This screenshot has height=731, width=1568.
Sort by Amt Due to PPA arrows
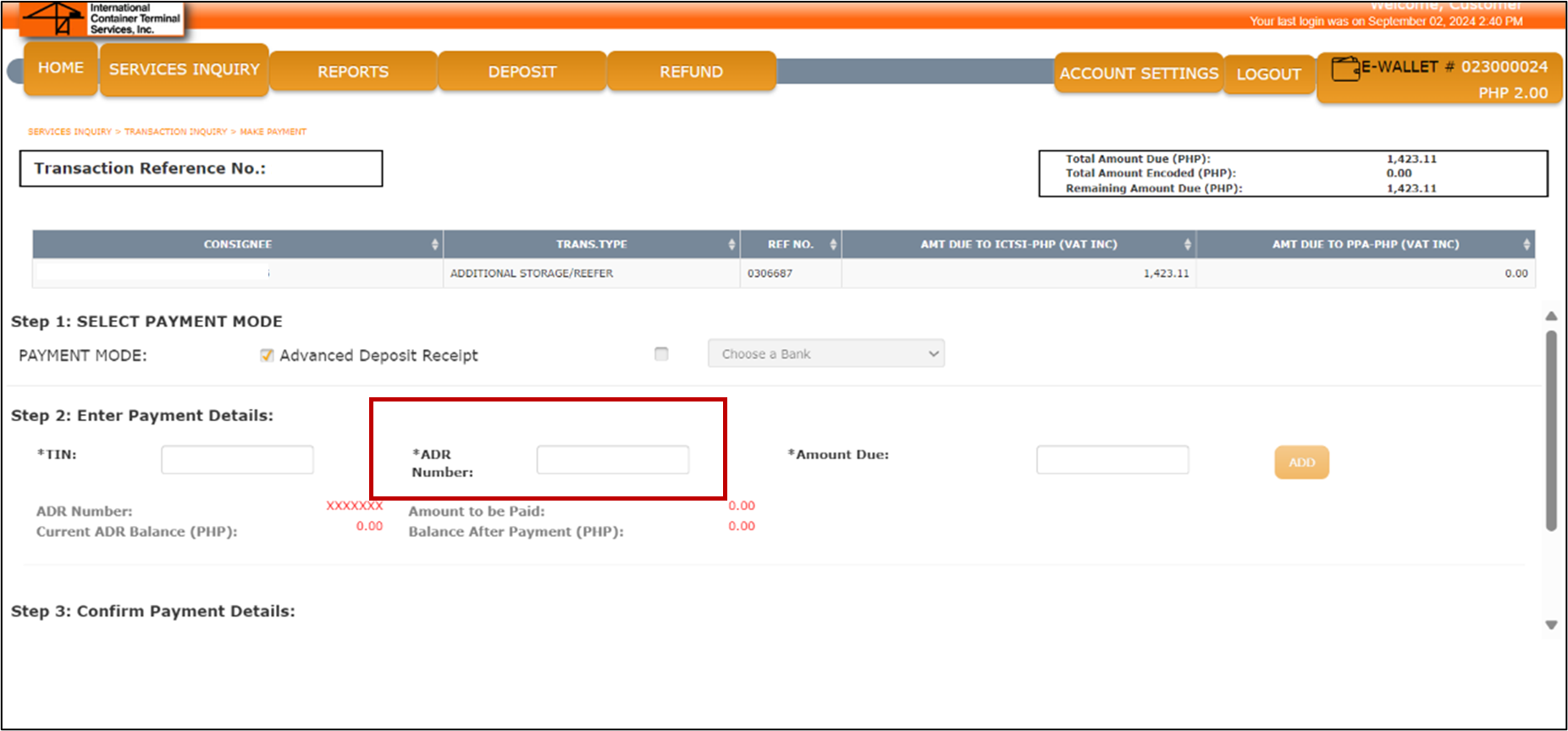(x=1527, y=245)
